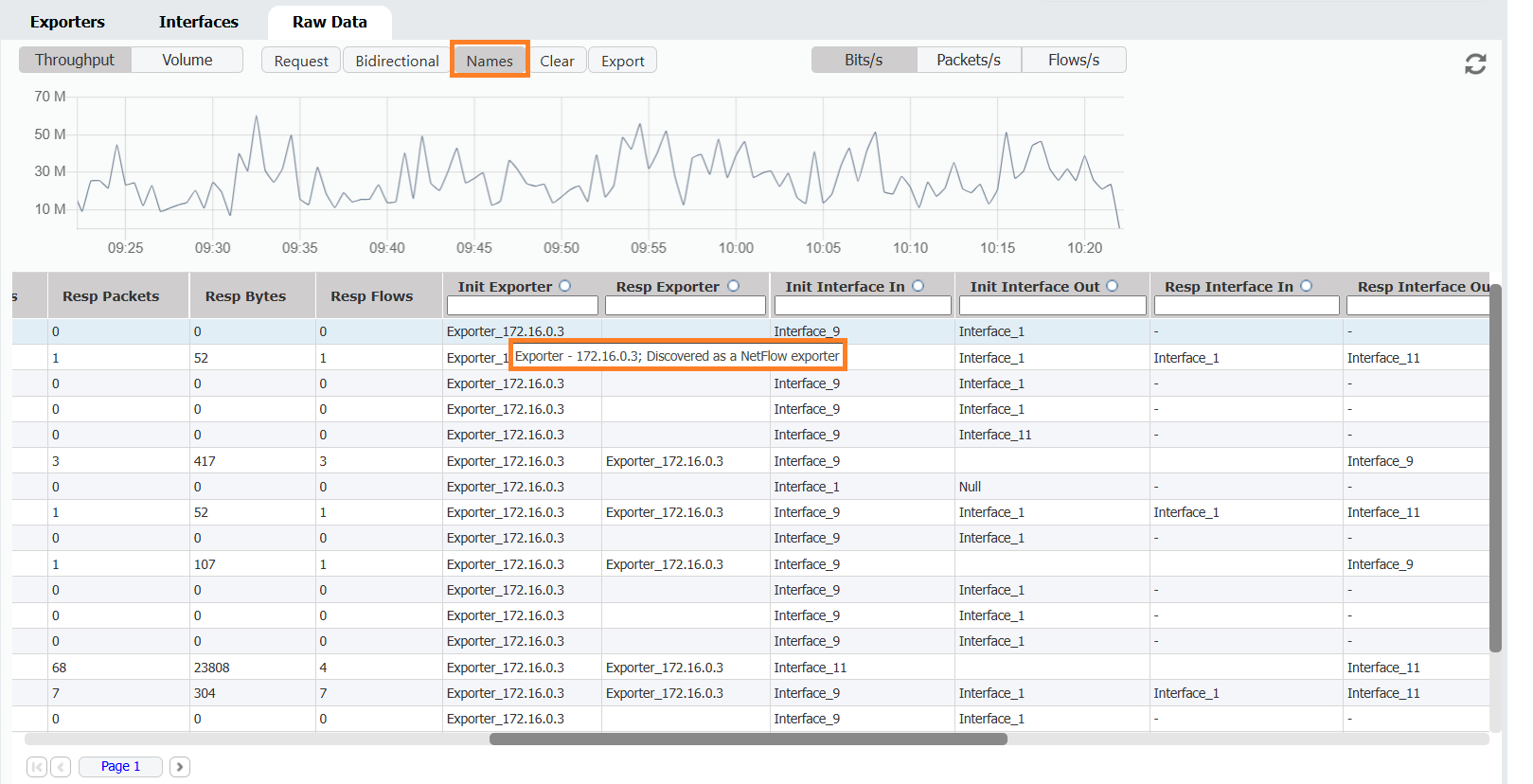Show the Packets/s metric

968,60
